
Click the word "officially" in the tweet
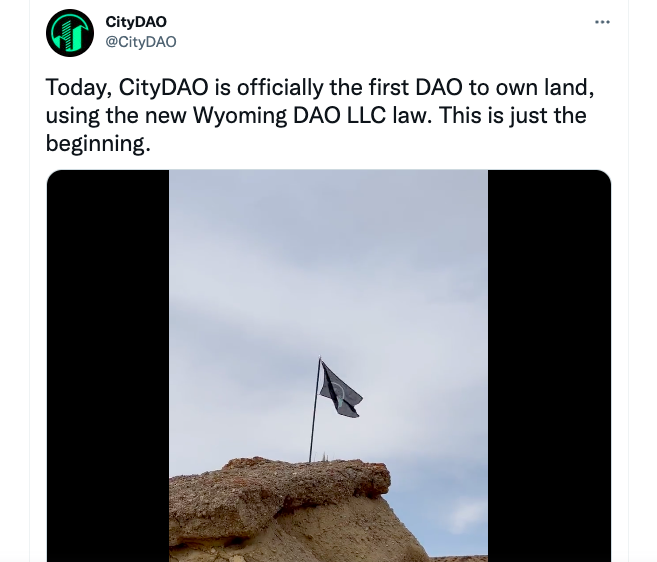280,87
